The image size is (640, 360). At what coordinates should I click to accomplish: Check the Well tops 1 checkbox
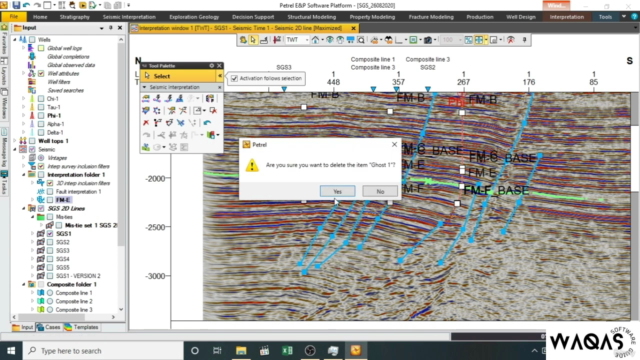32,141
